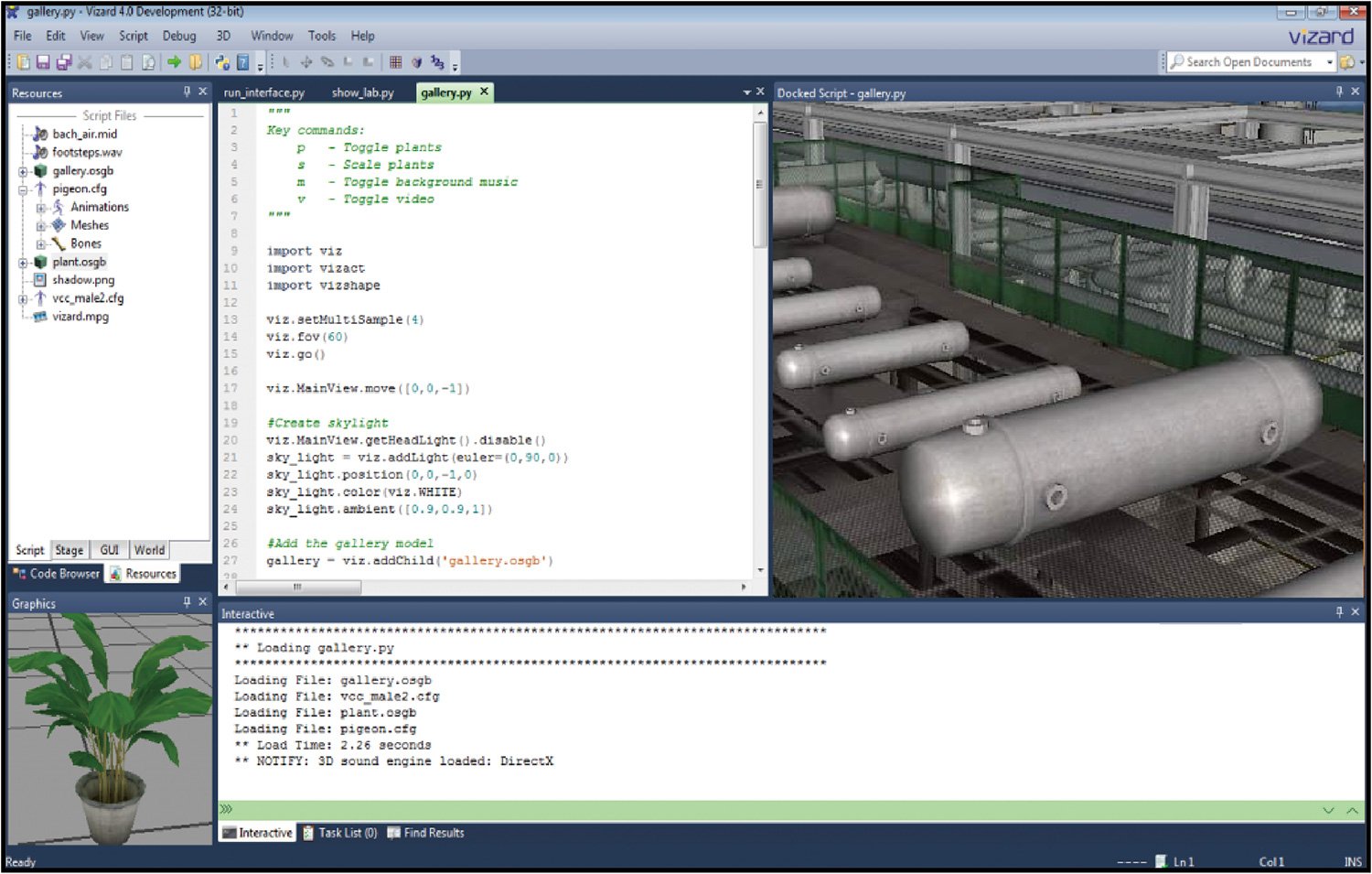This screenshot has height=874, width=1372.
Task: Select shadow.png in Script Files
Action: [x=83, y=280]
